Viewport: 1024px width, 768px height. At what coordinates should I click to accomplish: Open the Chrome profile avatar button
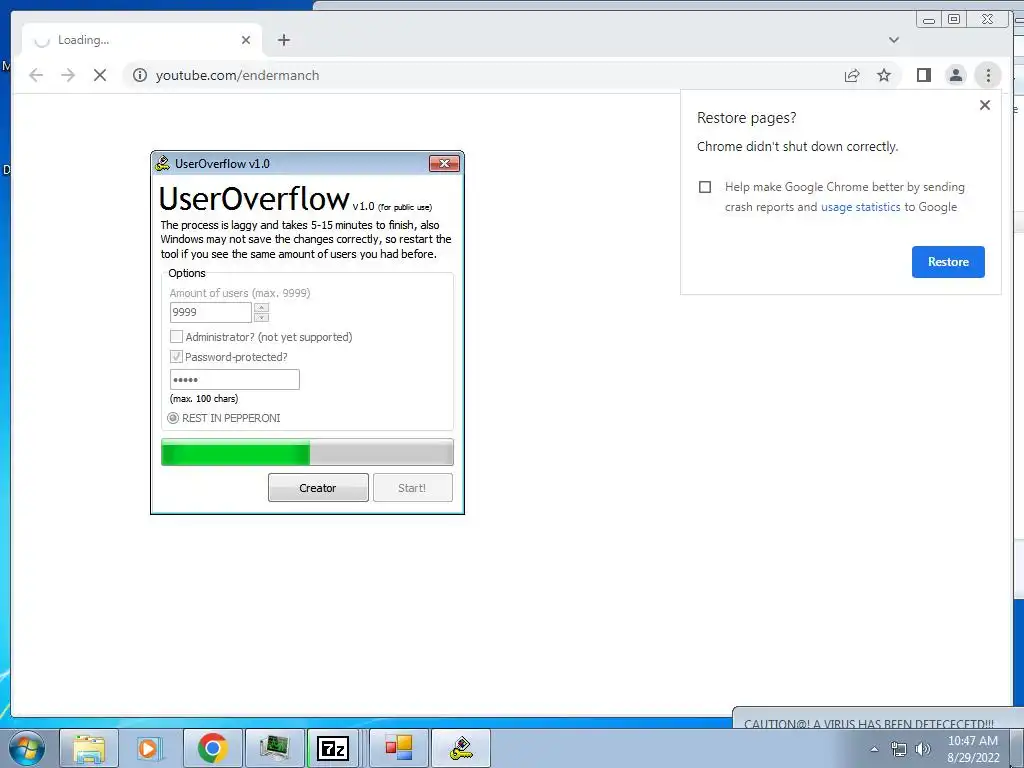point(955,75)
